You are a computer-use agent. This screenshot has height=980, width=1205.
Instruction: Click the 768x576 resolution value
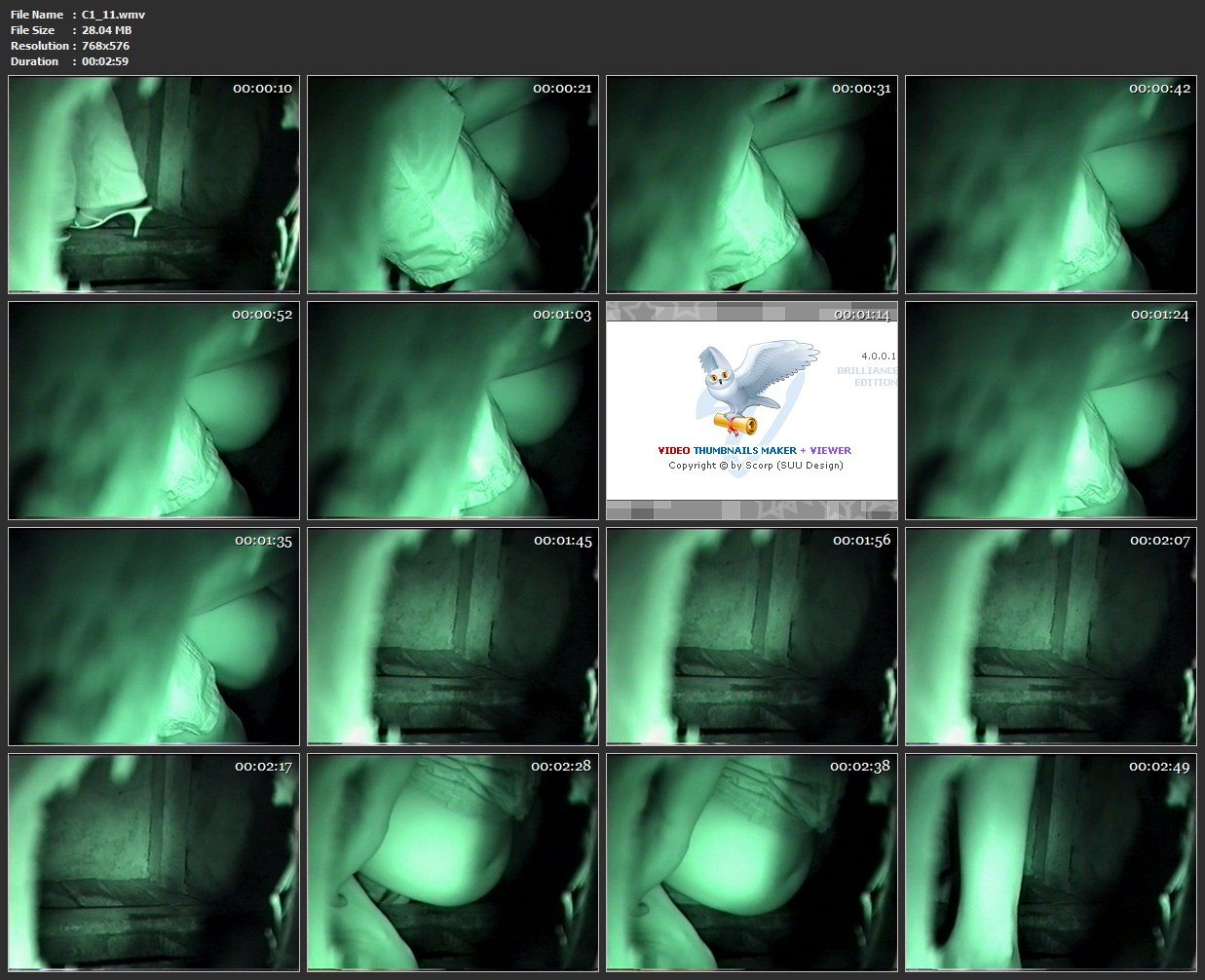click(x=105, y=46)
